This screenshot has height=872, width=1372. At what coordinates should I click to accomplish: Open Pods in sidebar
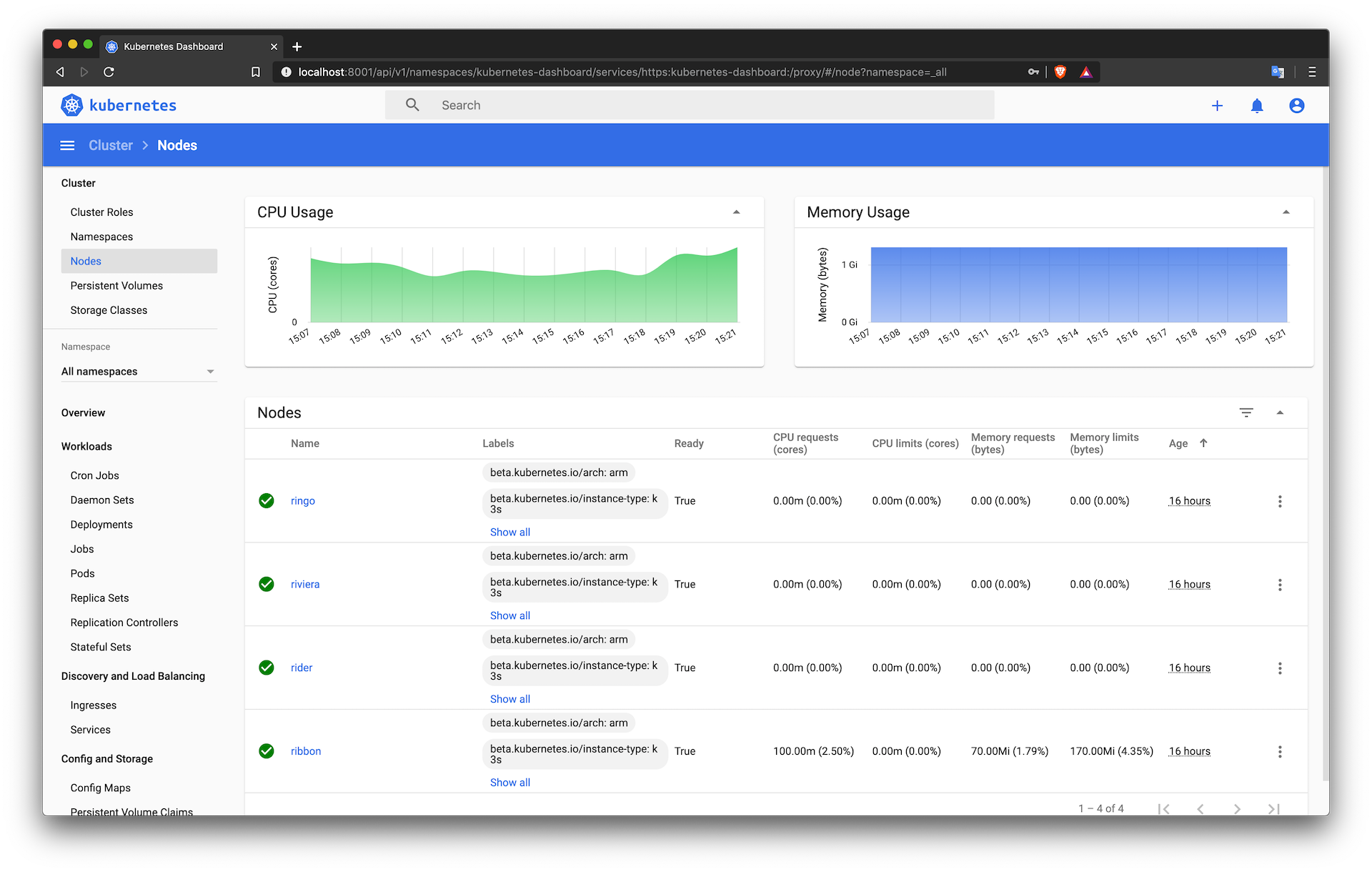[82, 573]
